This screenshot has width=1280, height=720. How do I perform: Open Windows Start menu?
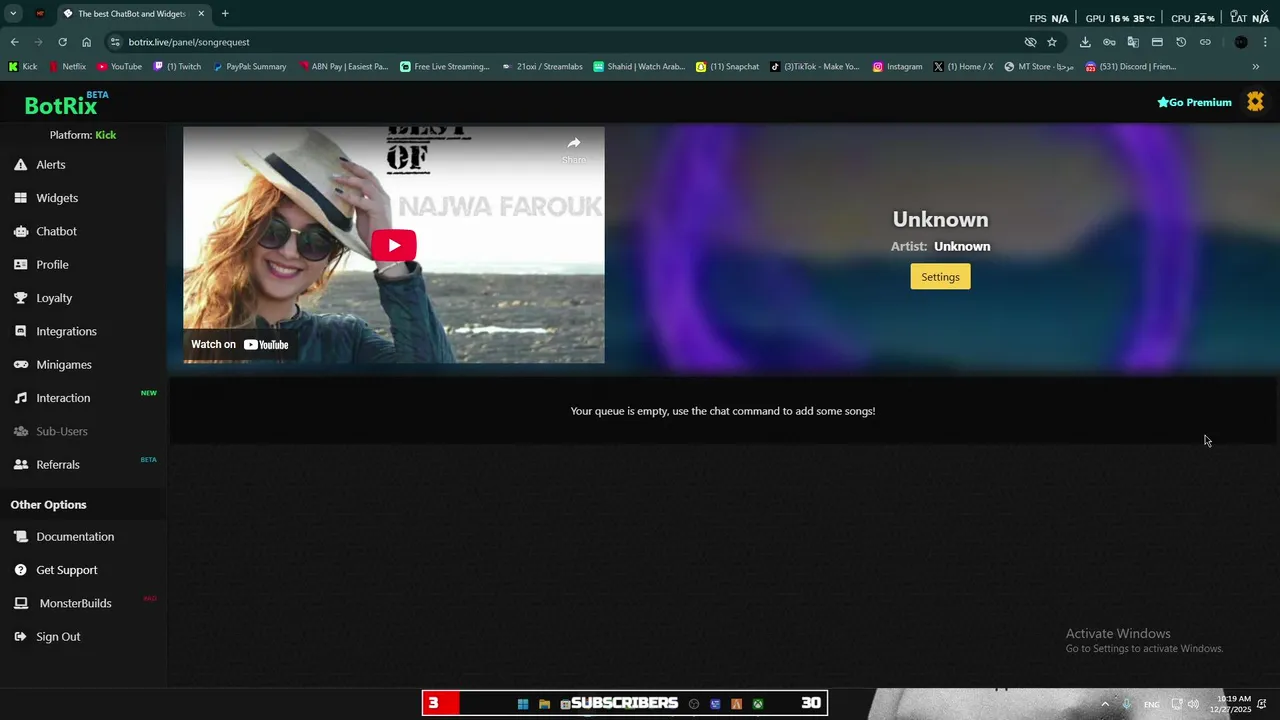(523, 704)
